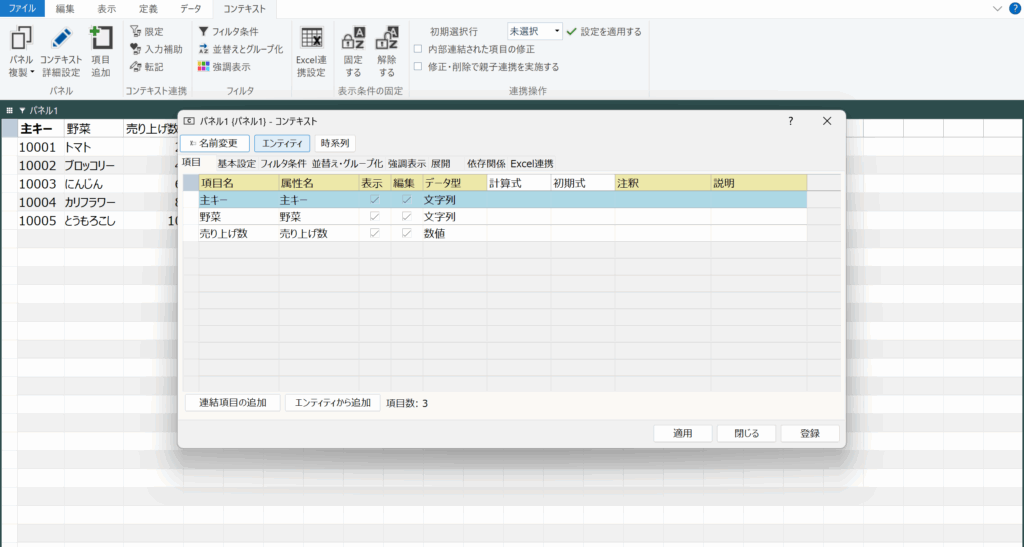Image resolution: width=1024 pixels, height=547 pixels.
Task: Select the コンテキスト ribbon tab
Action: click(x=244, y=9)
